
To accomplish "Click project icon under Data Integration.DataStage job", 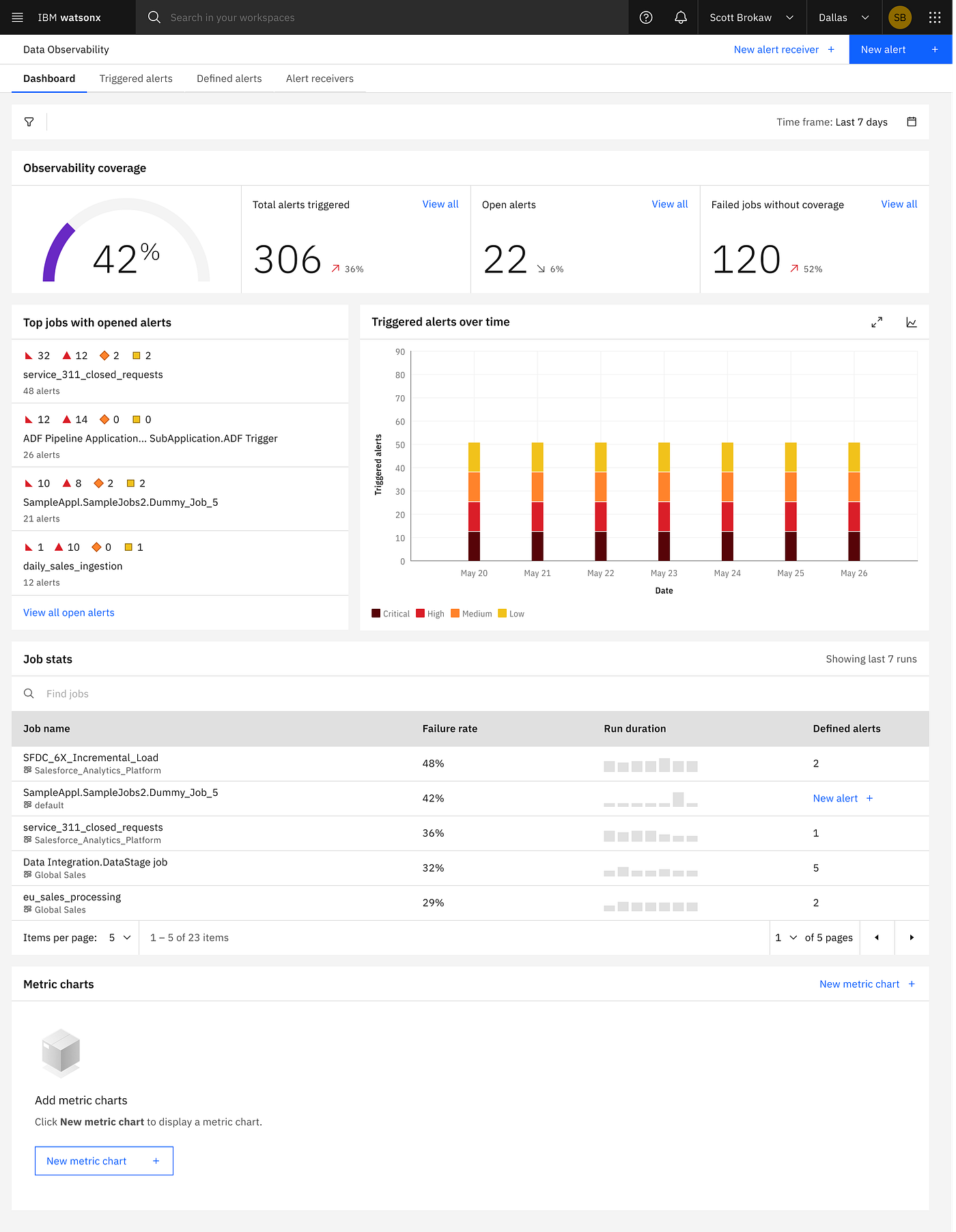I will (x=28, y=874).
